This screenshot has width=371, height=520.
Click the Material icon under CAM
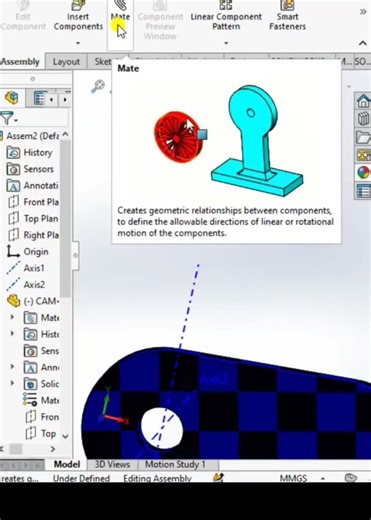[x=30, y=400]
